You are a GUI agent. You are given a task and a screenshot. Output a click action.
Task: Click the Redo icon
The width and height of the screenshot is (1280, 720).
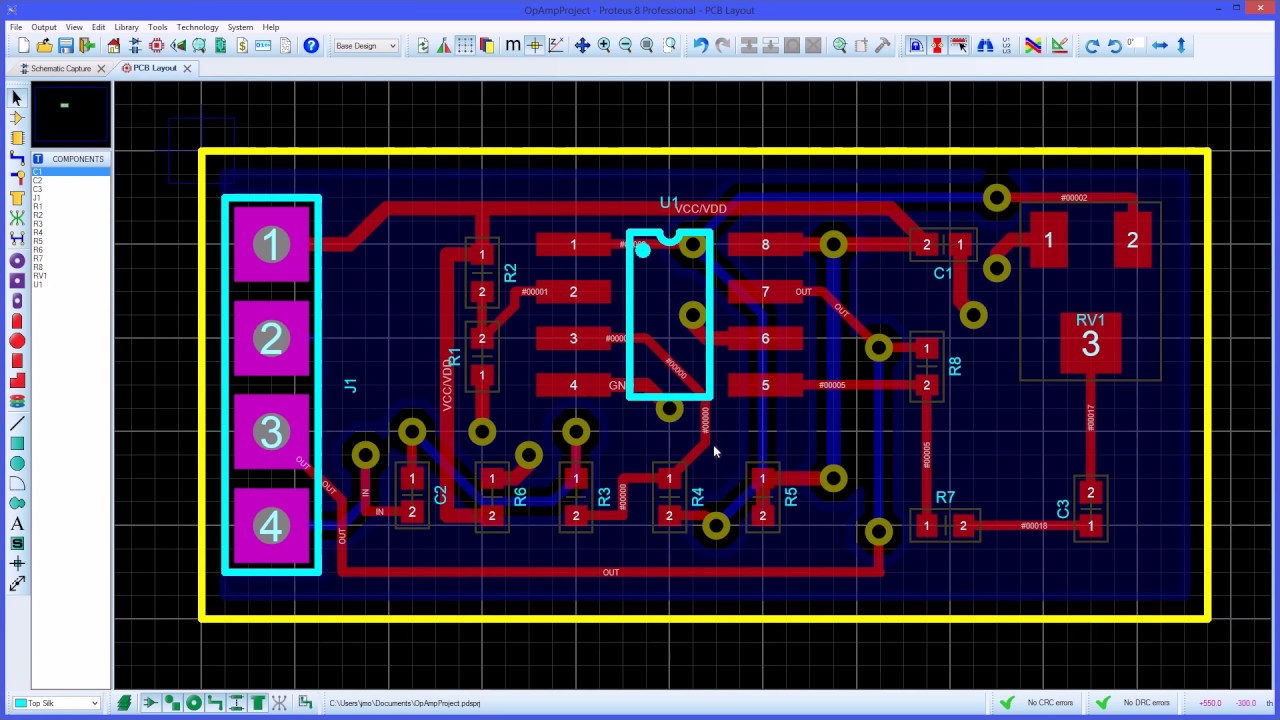pyautogui.click(x=723, y=45)
